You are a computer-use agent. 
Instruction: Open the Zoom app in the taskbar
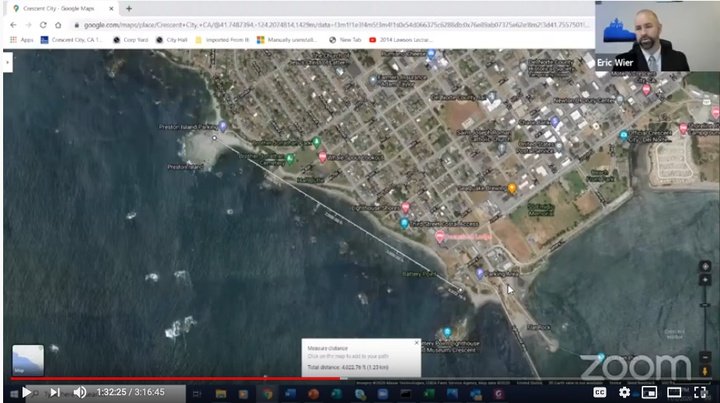[382, 394]
